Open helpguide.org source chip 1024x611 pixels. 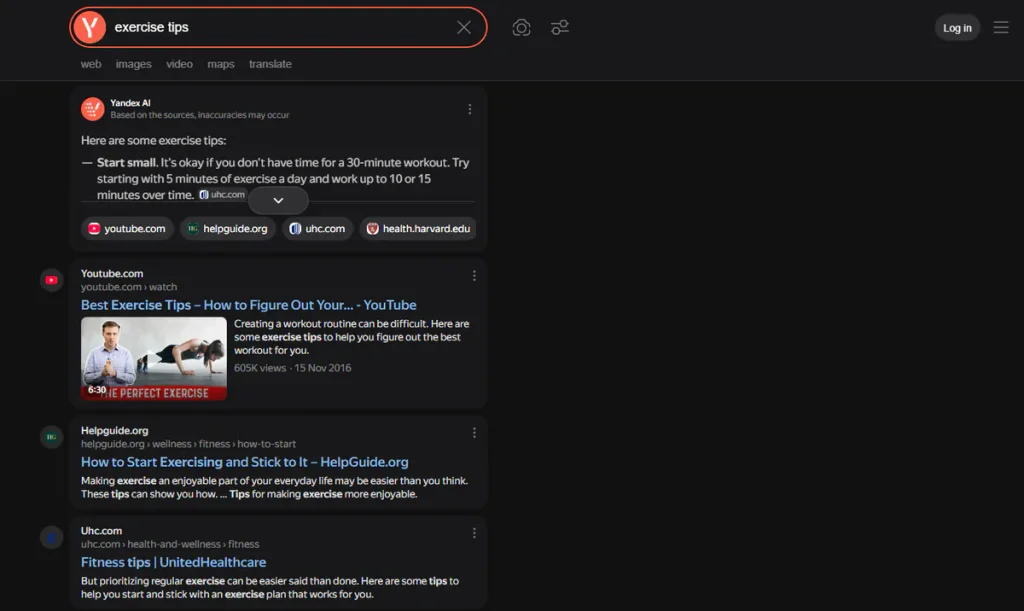coord(227,228)
